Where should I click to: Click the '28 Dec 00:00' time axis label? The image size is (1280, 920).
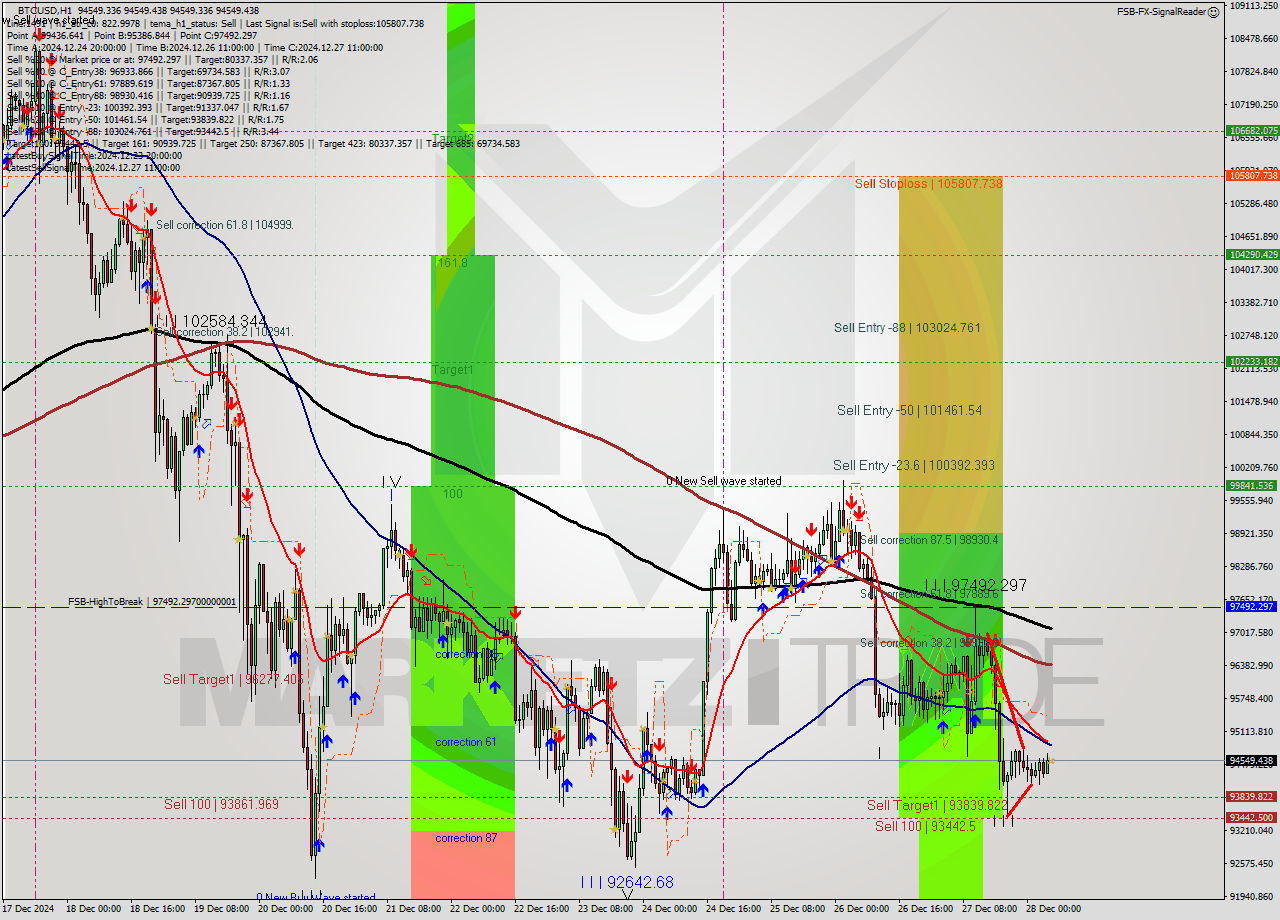[x=1054, y=910]
